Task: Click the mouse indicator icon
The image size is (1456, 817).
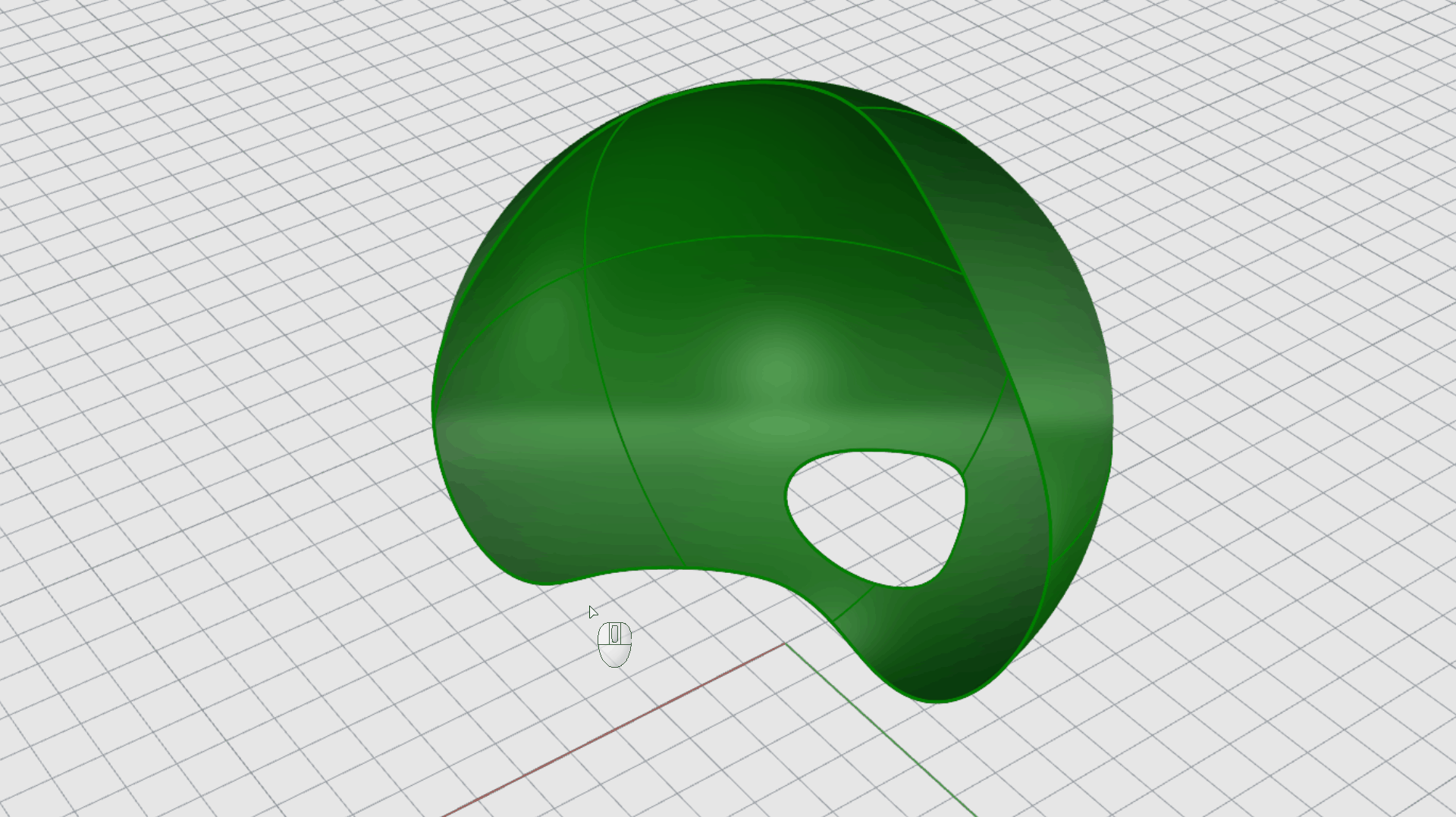Action: (614, 645)
